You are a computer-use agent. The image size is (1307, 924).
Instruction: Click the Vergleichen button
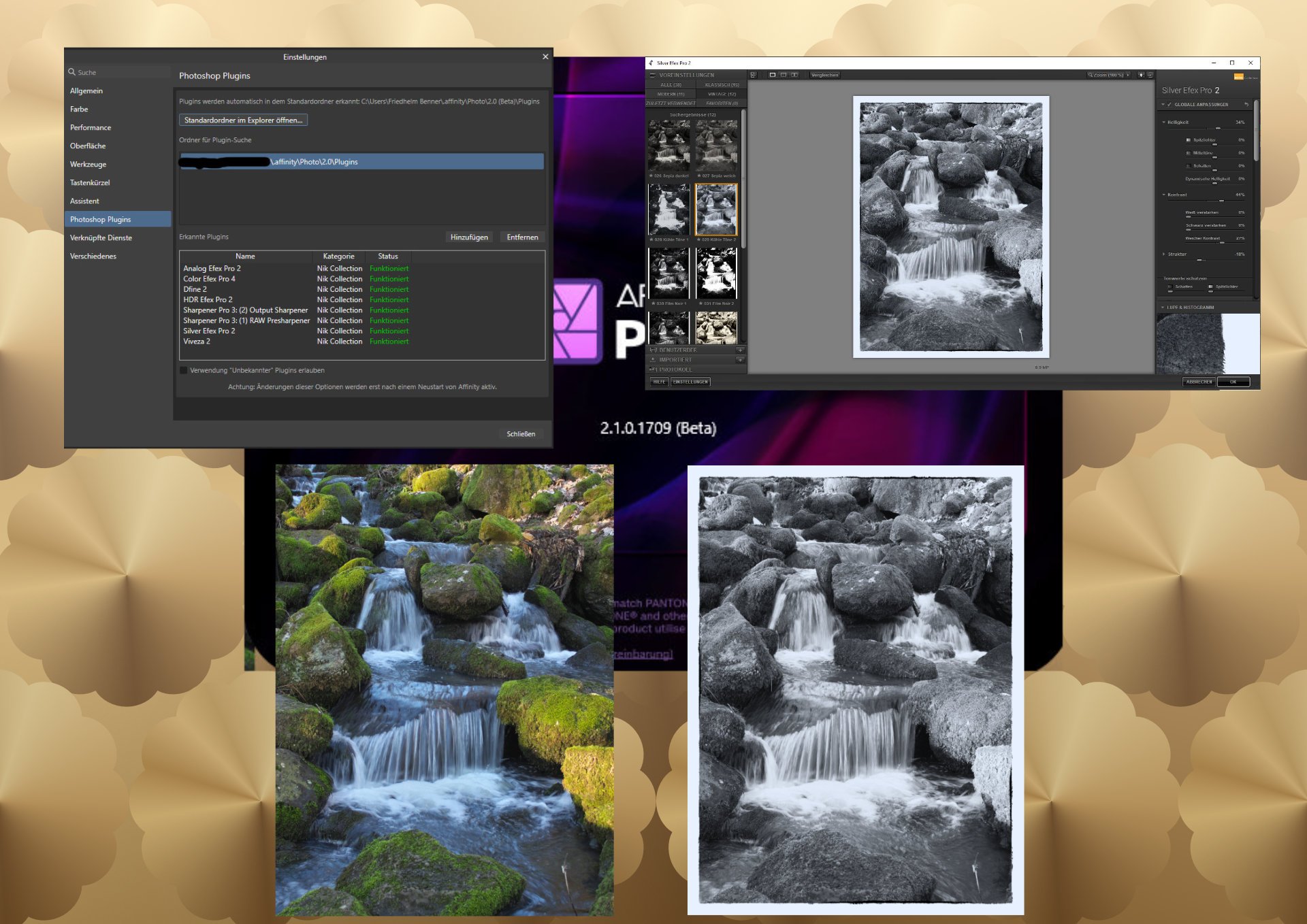[824, 75]
